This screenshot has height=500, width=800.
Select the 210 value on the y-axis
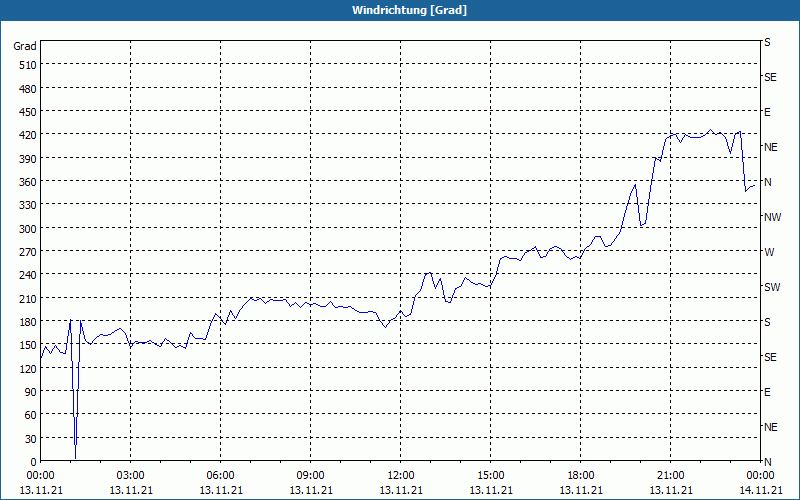28,298
